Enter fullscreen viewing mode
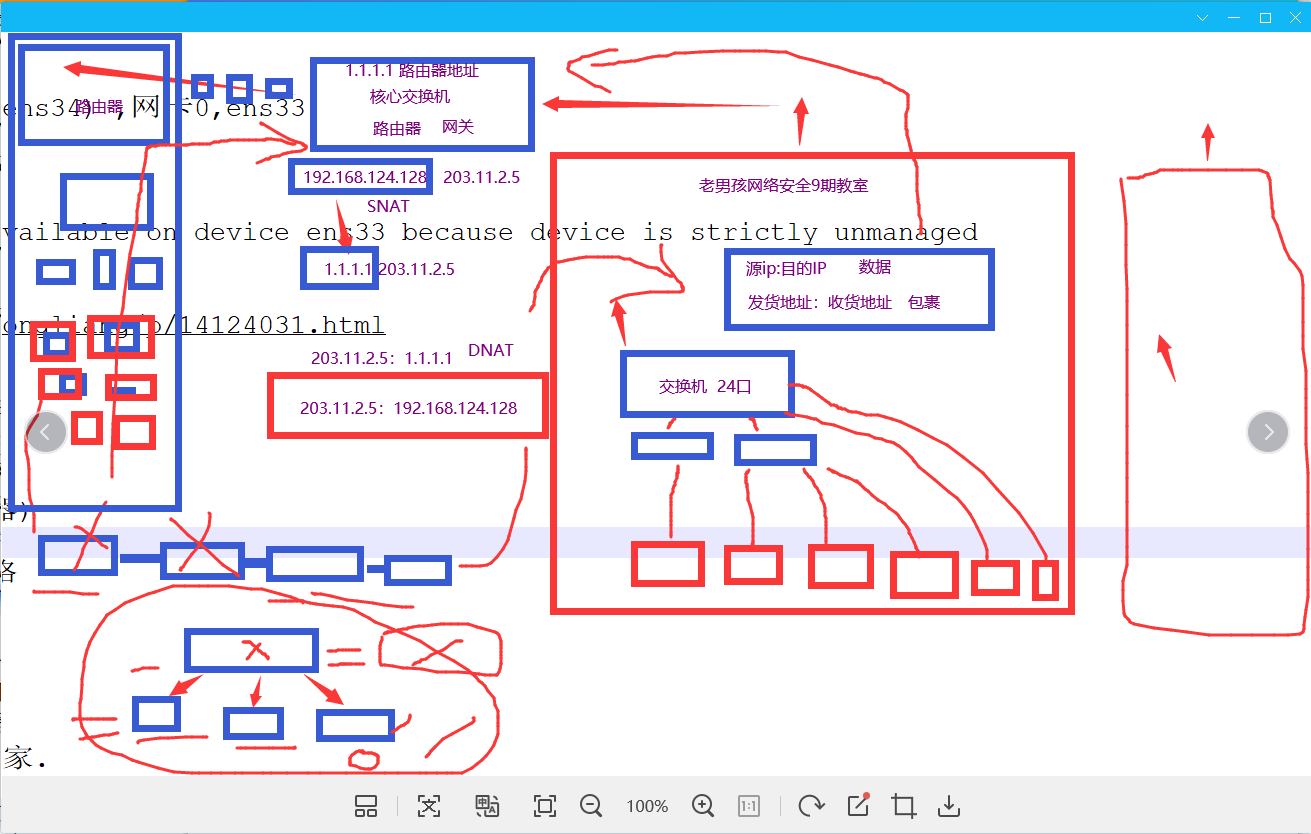This screenshot has width=1311, height=834. (x=545, y=806)
